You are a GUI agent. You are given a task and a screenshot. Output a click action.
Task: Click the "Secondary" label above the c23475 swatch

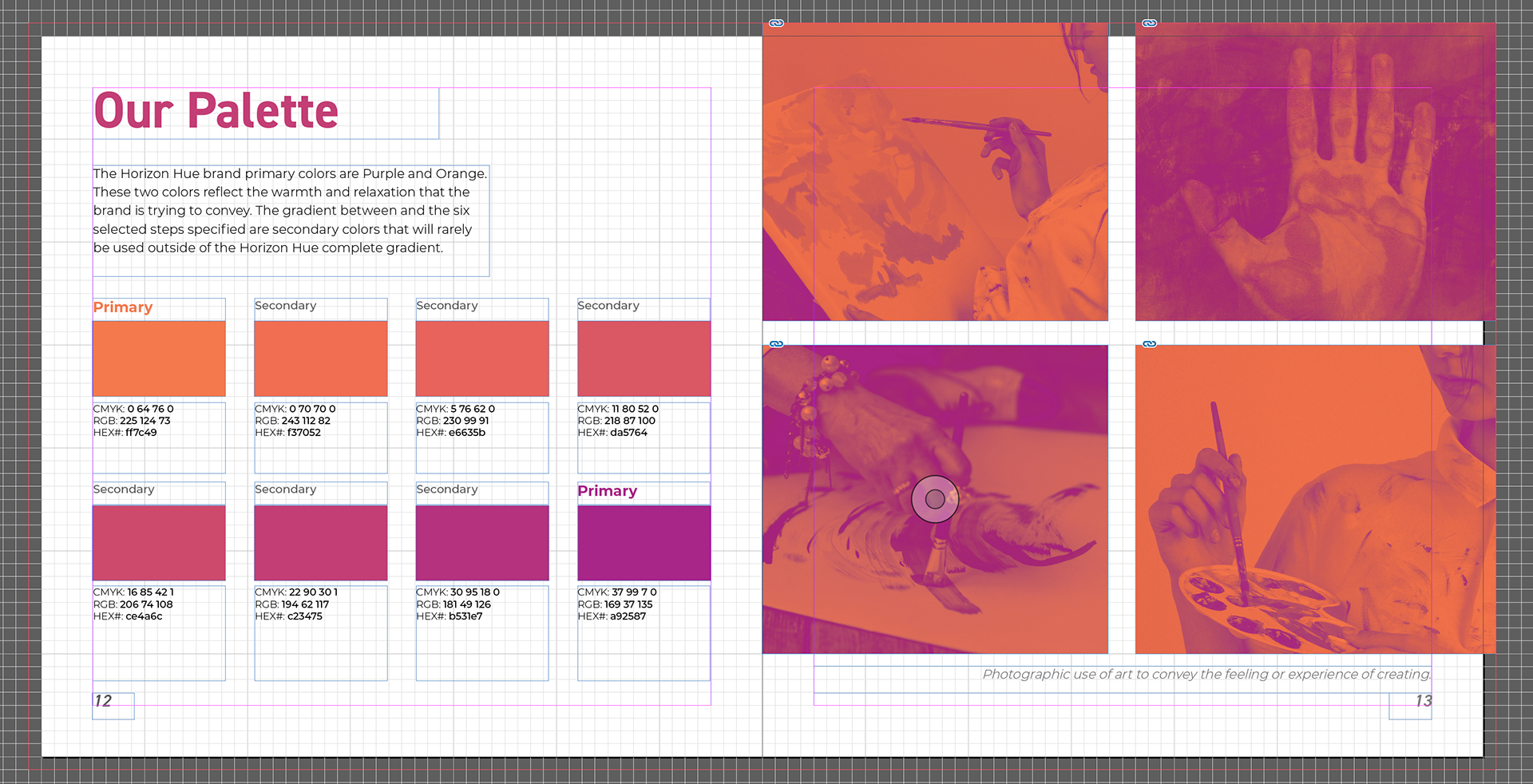point(285,489)
